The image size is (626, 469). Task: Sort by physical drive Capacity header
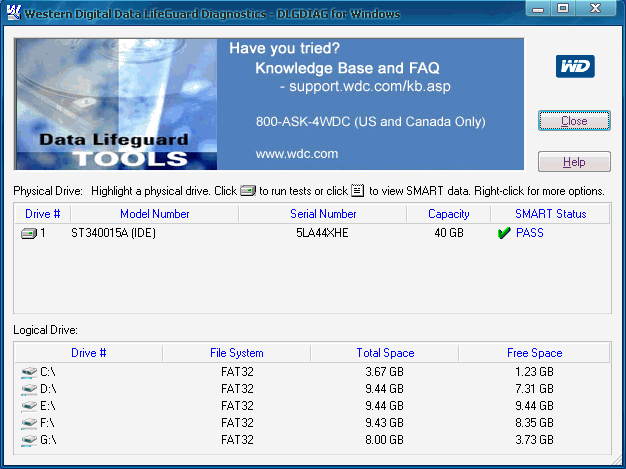tap(448, 214)
